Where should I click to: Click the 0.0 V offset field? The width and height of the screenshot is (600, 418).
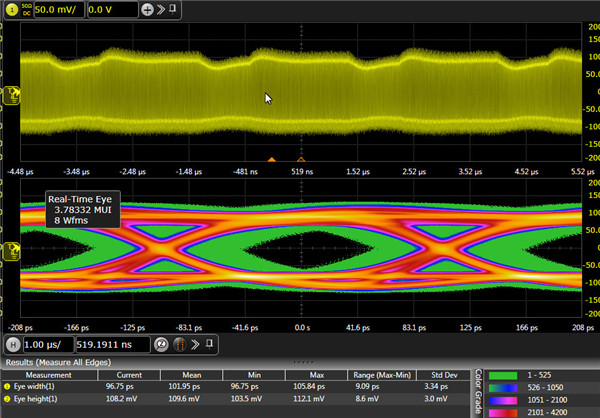[110, 8]
